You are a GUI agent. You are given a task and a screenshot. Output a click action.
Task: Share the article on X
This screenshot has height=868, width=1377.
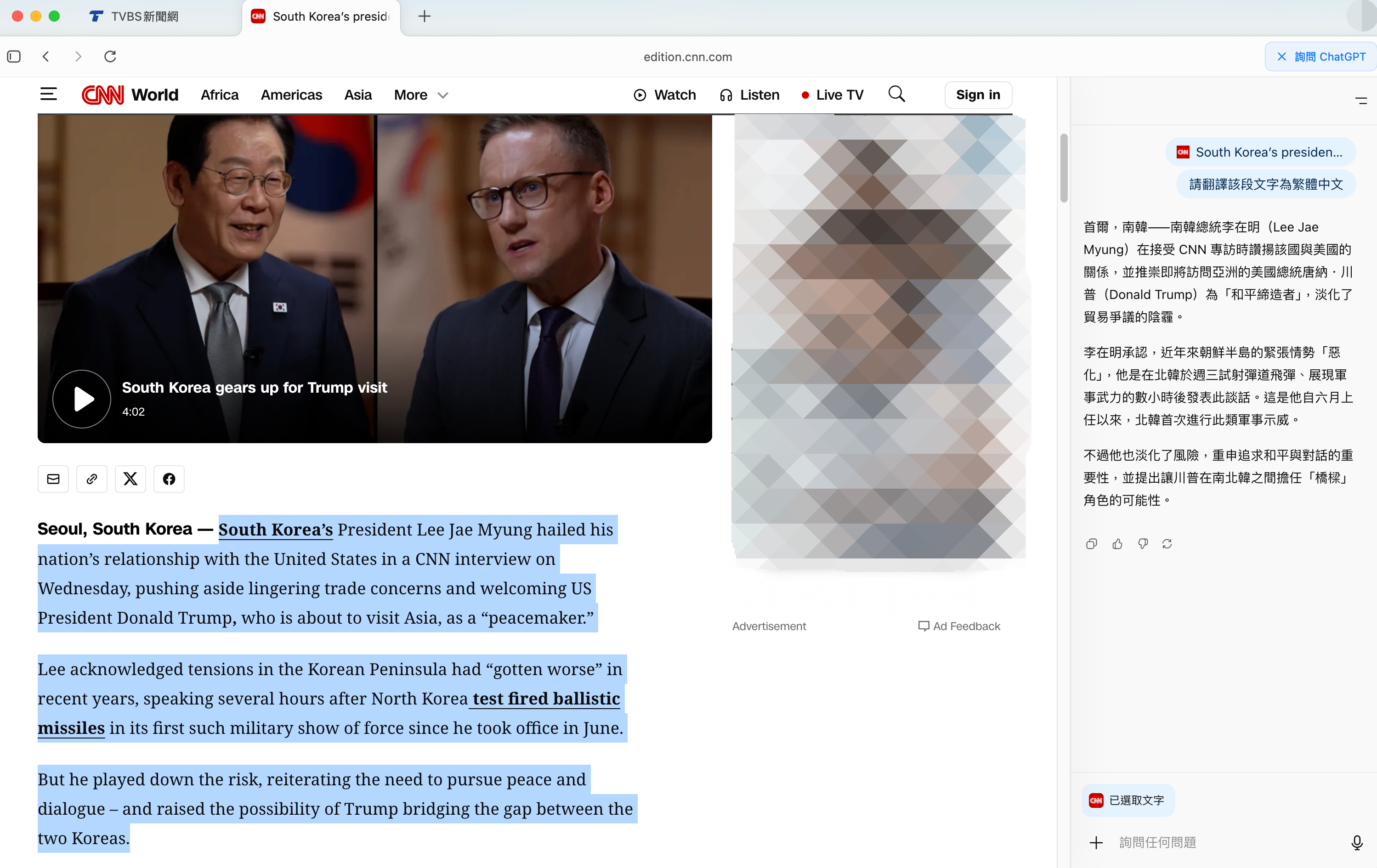click(130, 479)
